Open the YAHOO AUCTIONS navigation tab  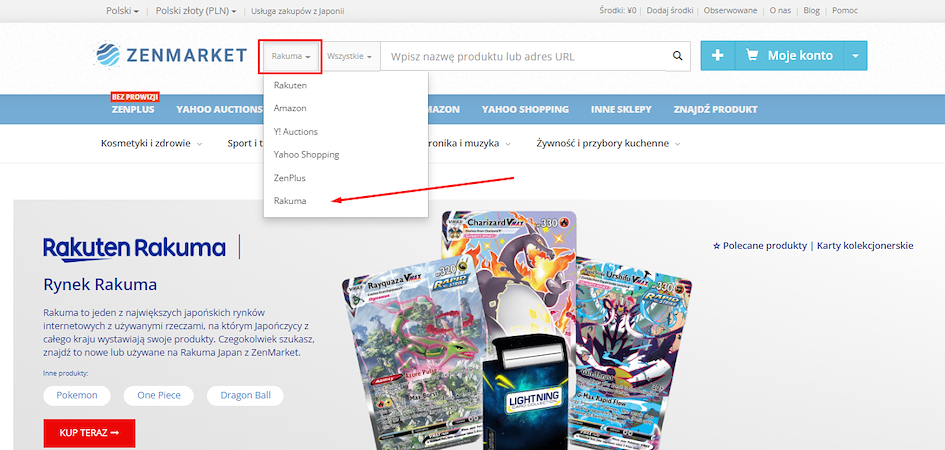click(x=219, y=109)
